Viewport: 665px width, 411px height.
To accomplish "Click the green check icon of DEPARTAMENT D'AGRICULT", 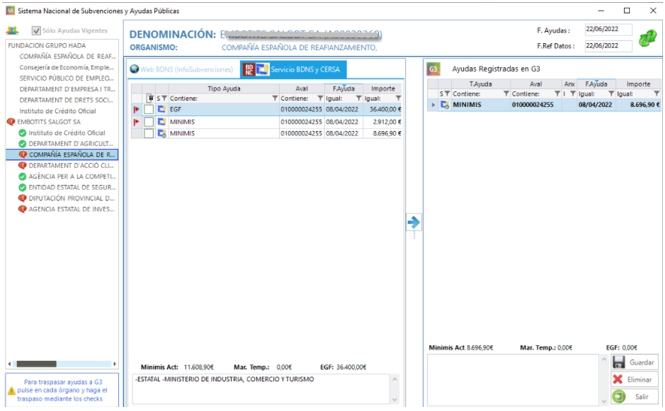I will click(22, 144).
